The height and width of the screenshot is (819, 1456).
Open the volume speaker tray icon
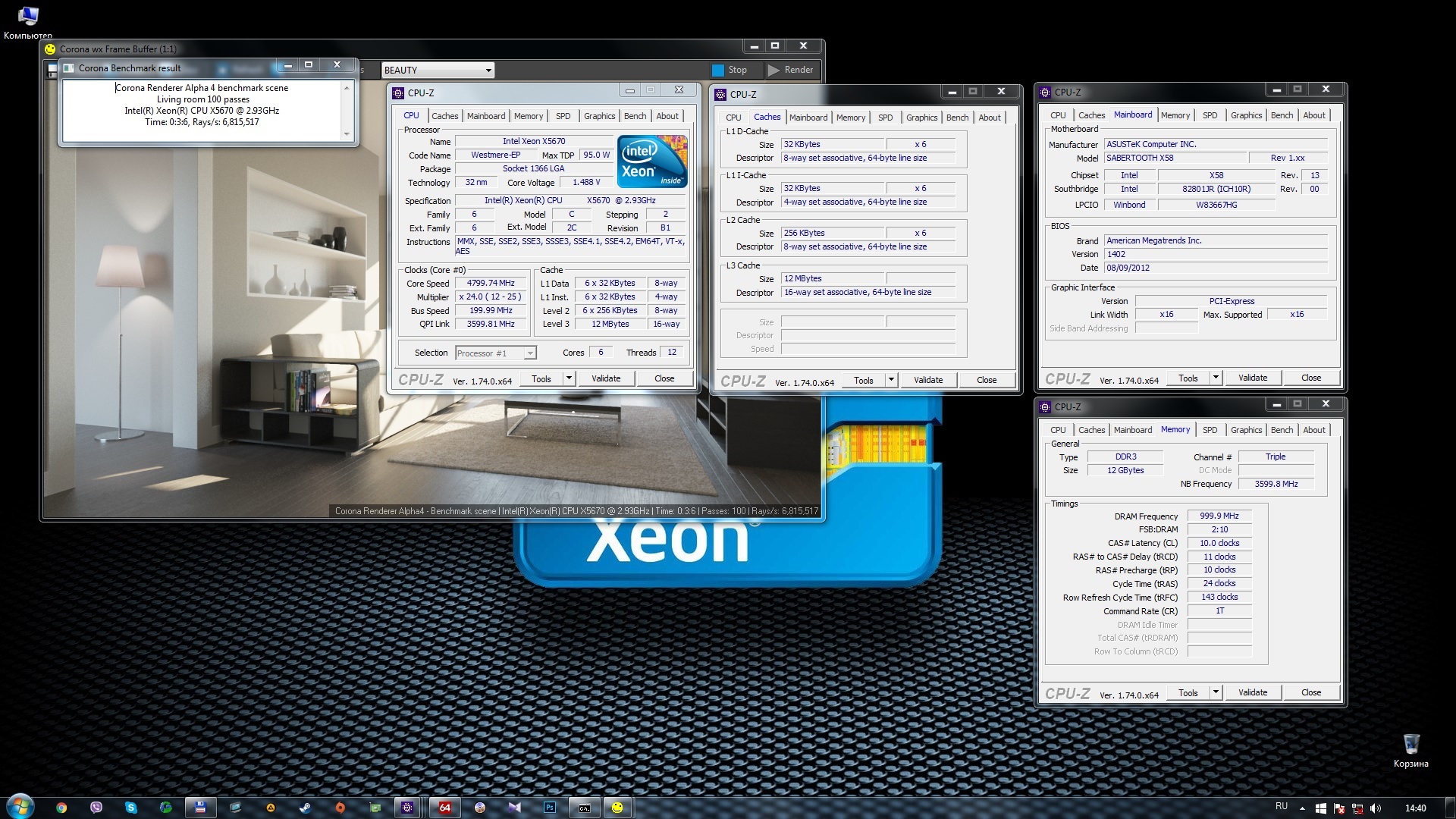click(x=1376, y=808)
